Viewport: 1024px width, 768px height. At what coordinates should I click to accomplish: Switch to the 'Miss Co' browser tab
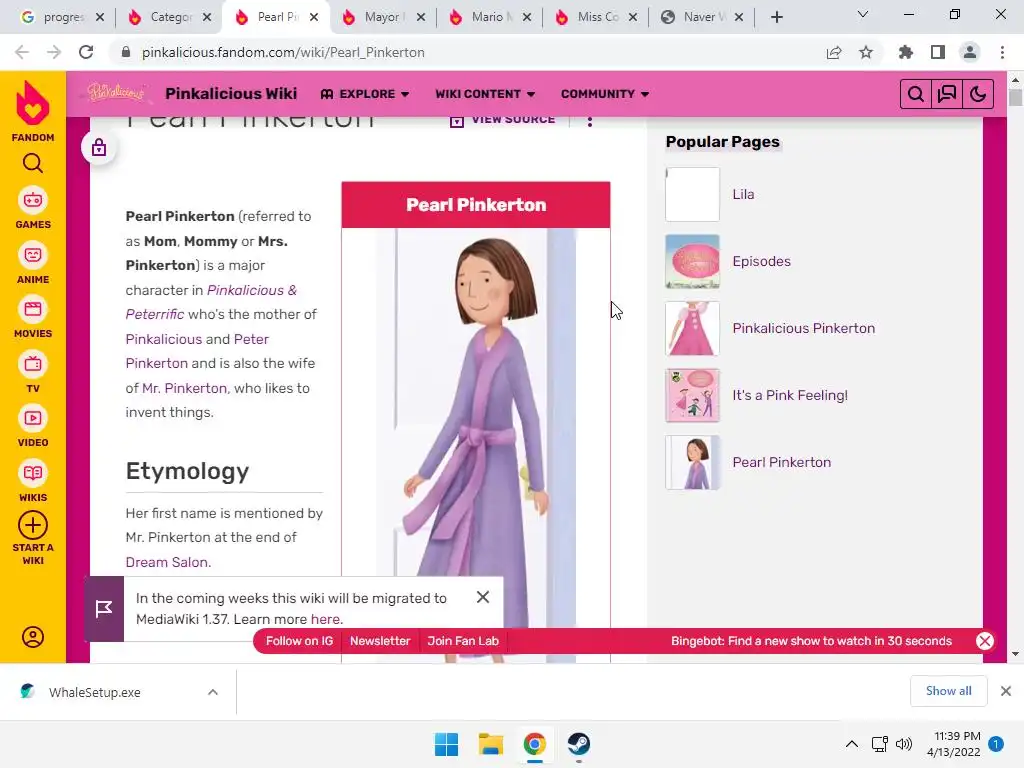tap(596, 17)
